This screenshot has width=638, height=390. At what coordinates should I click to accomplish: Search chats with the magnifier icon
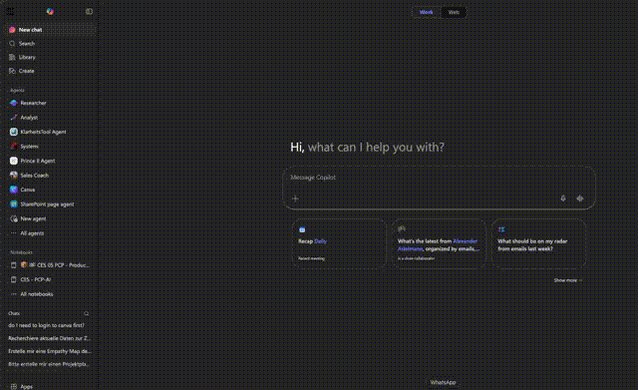[x=86, y=313]
